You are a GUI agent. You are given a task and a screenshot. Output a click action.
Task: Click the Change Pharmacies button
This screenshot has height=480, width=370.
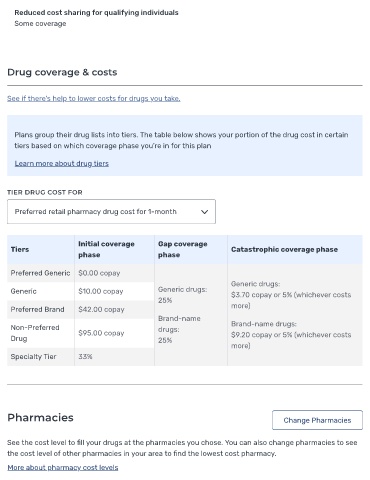317,420
